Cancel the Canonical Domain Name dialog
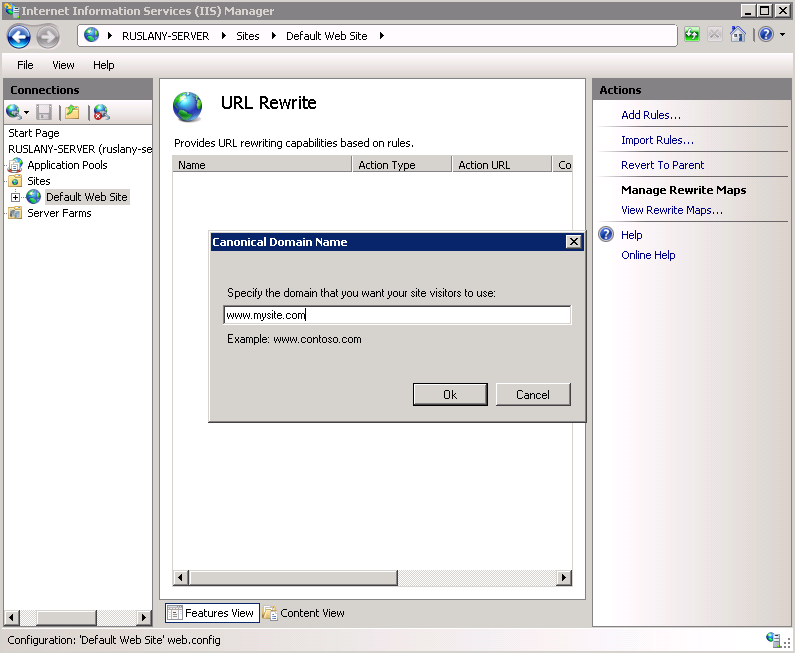The width and height of the screenshot is (795, 653). (x=533, y=394)
